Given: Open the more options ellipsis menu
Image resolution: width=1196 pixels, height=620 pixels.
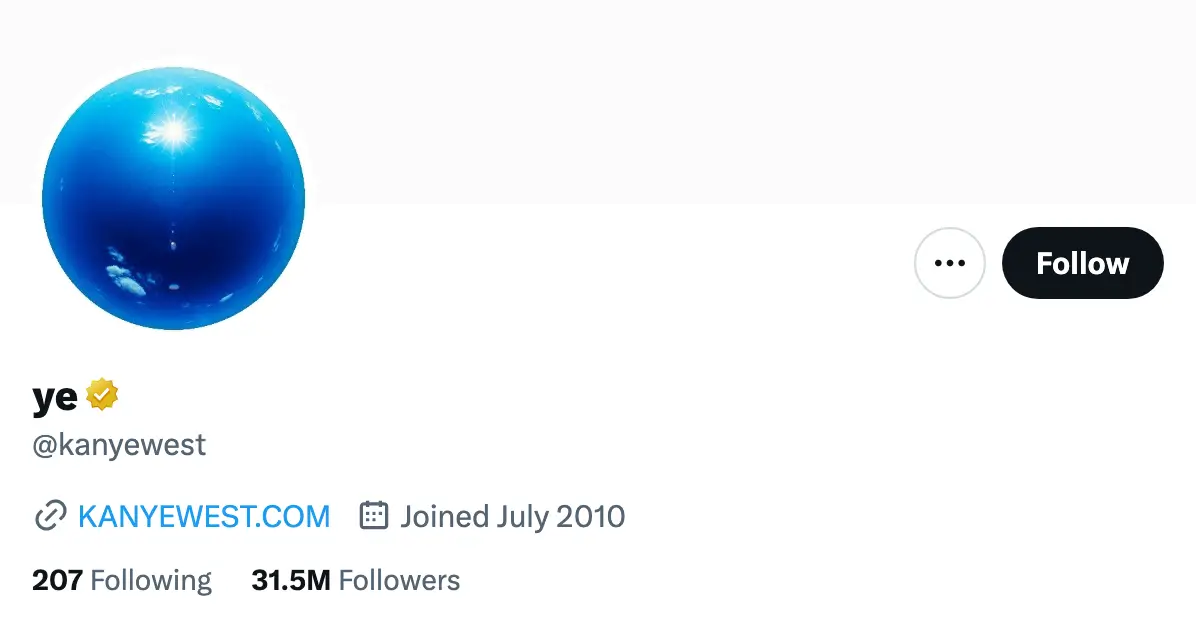Looking at the screenshot, I should pyautogui.click(x=950, y=262).
